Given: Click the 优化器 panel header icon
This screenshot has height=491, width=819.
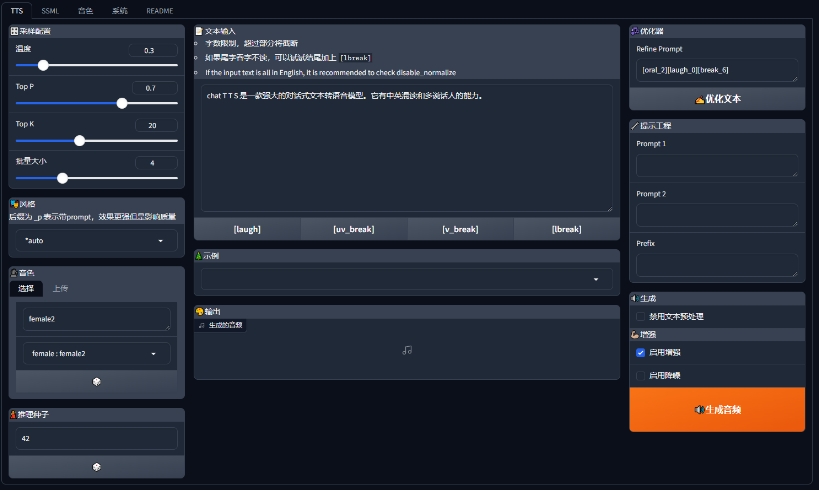Looking at the screenshot, I should click(x=635, y=31).
